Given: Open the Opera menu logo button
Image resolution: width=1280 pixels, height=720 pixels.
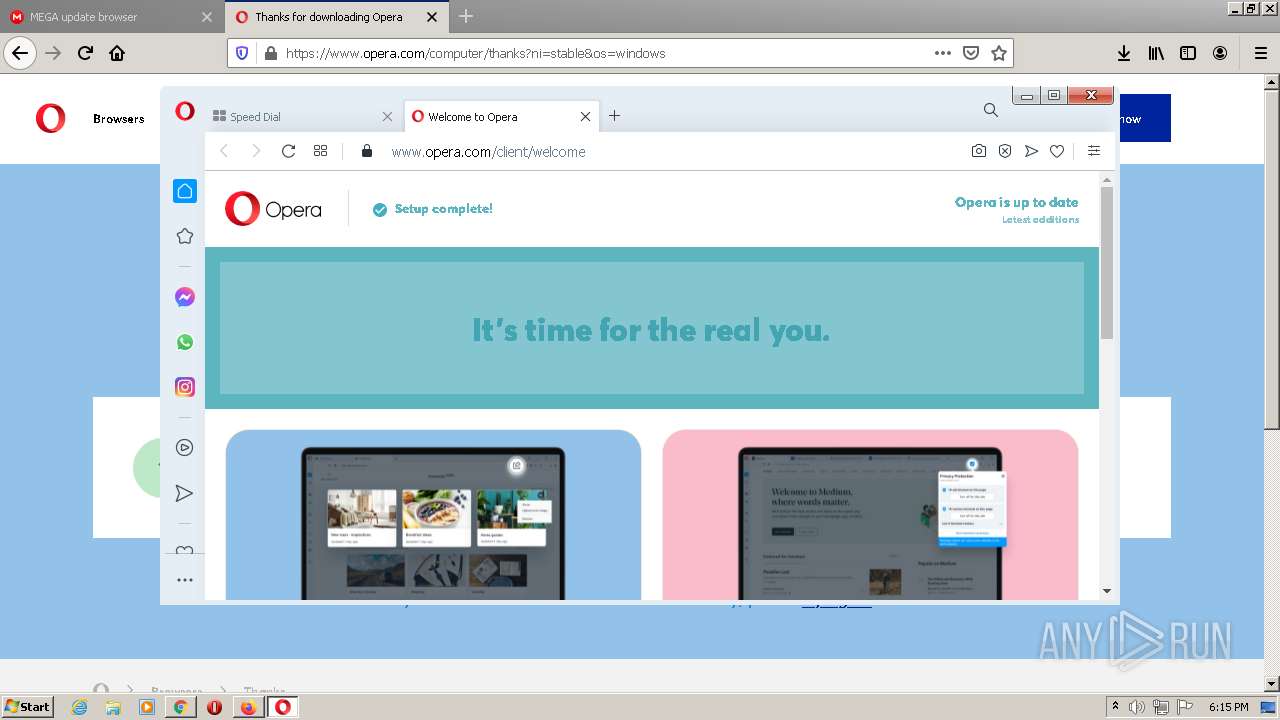Looking at the screenshot, I should click(185, 111).
